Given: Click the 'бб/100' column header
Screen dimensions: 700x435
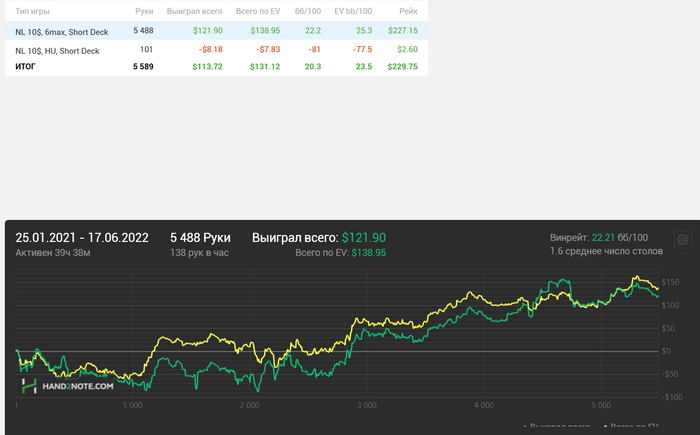Looking at the screenshot, I should (308, 11).
